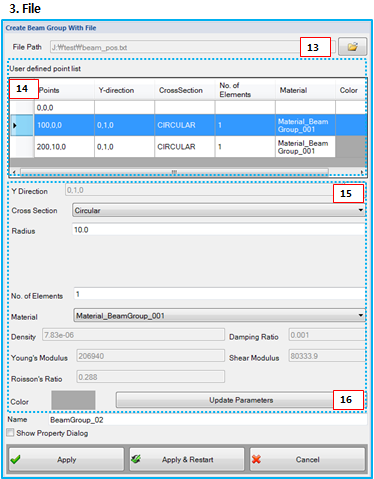
Task: Select the point cell 200,10,0
Action: 64,147
